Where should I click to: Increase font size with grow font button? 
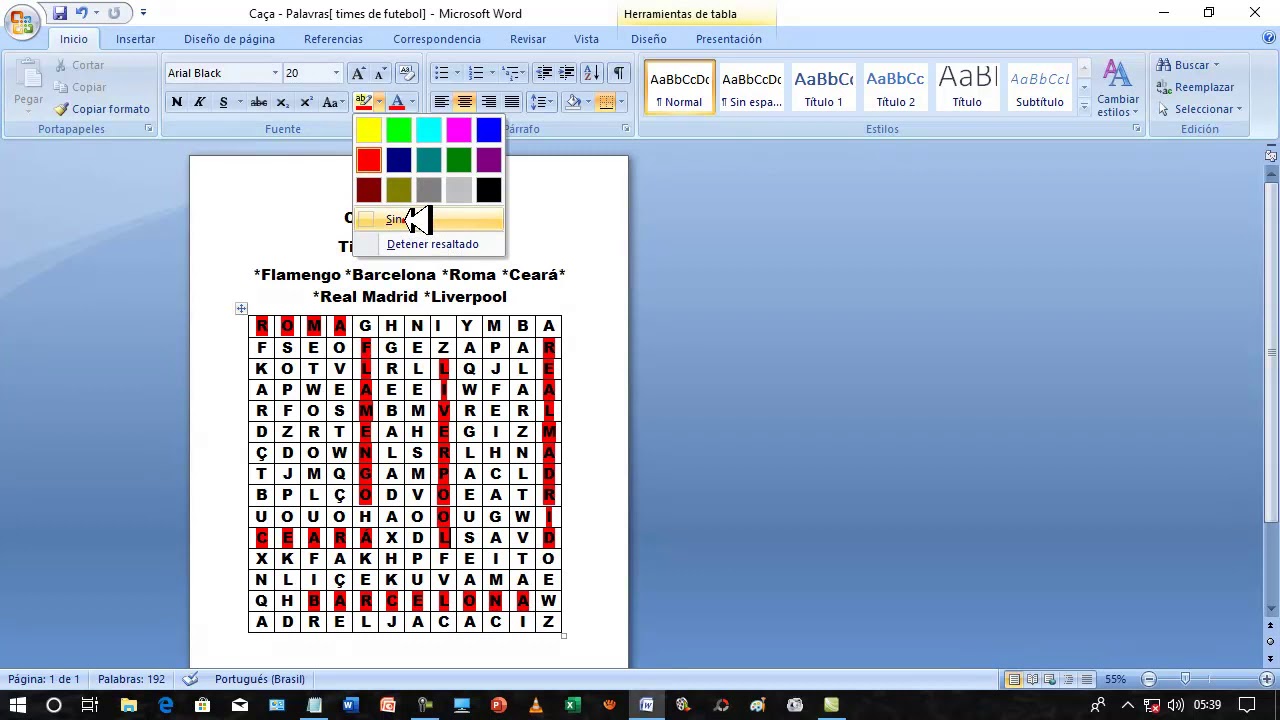tap(358, 73)
